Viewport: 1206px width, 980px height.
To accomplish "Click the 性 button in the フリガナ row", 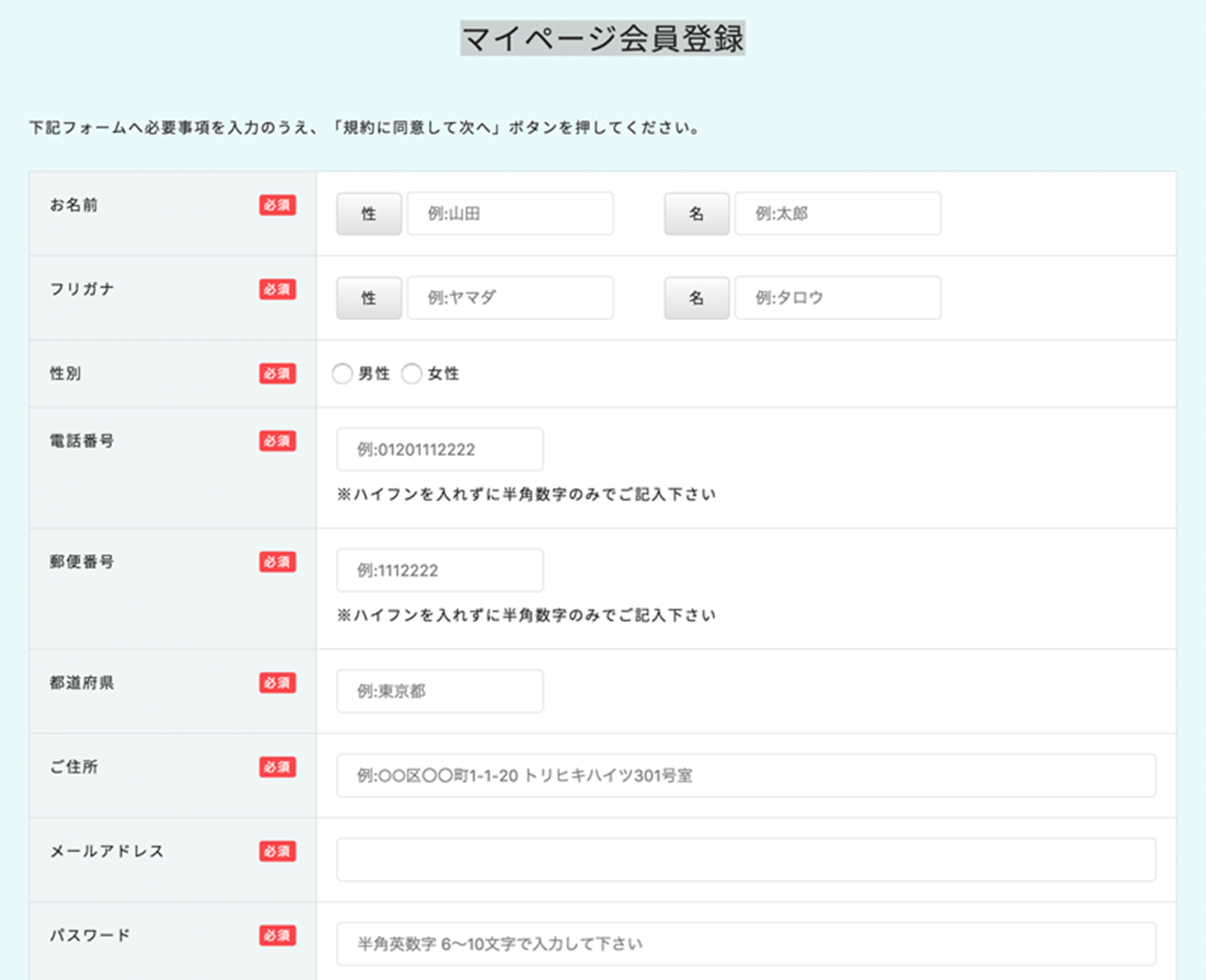I will 369,297.
